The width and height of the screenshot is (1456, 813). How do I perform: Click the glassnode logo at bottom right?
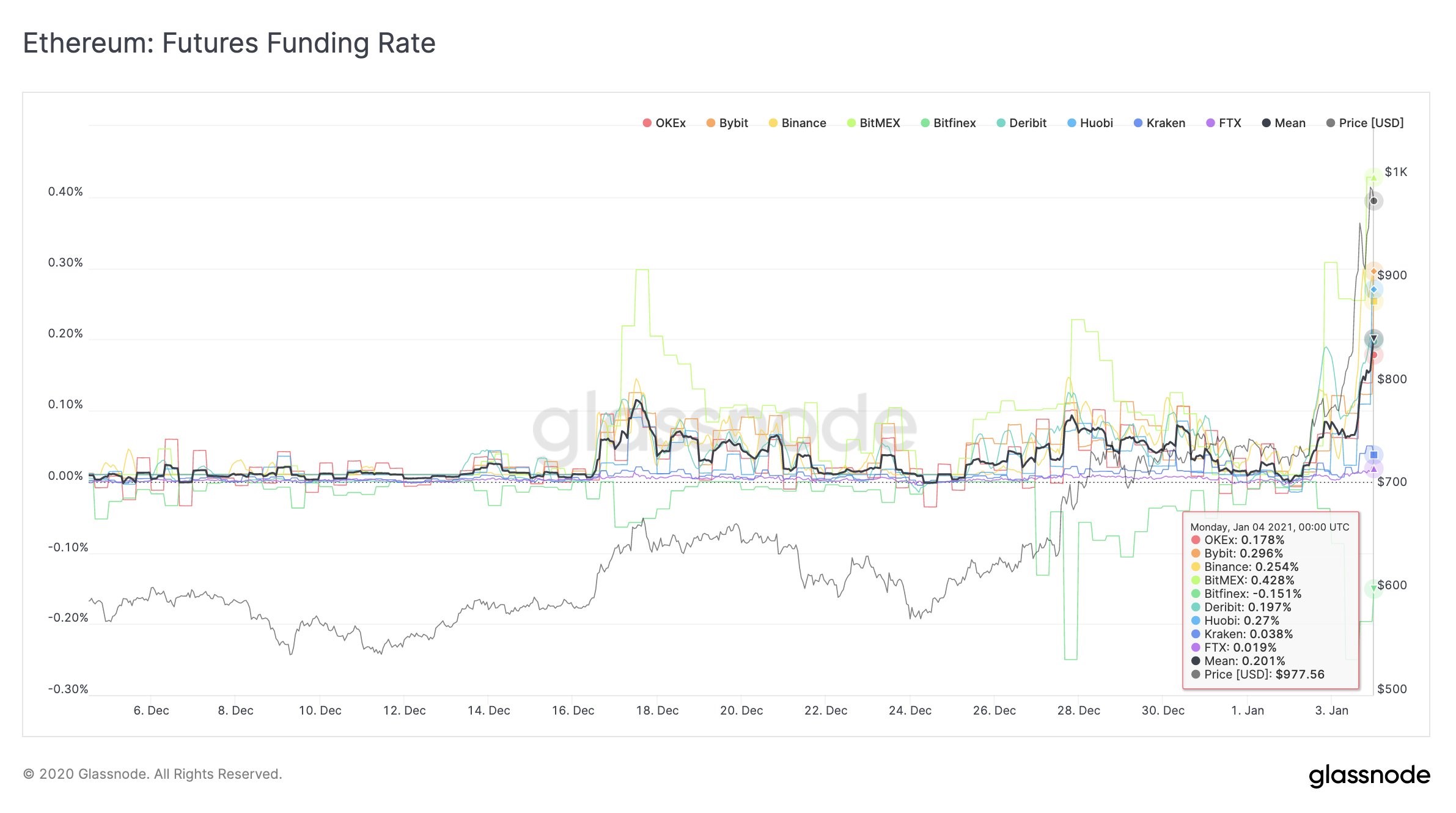1369,776
